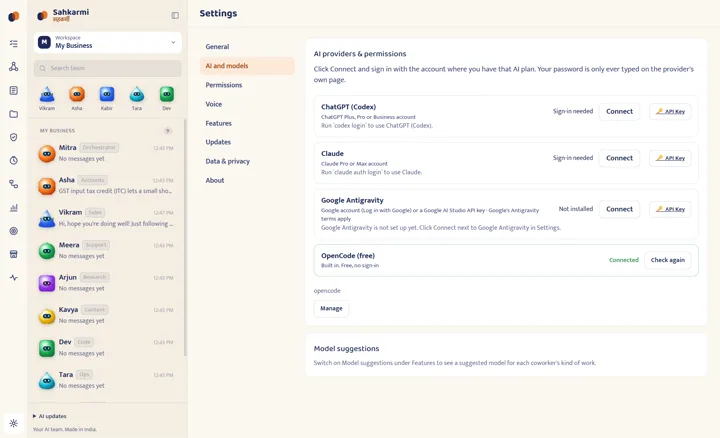720x438 pixels.
Task: Open Tara Ops chat row
Action: click(107, 380)
